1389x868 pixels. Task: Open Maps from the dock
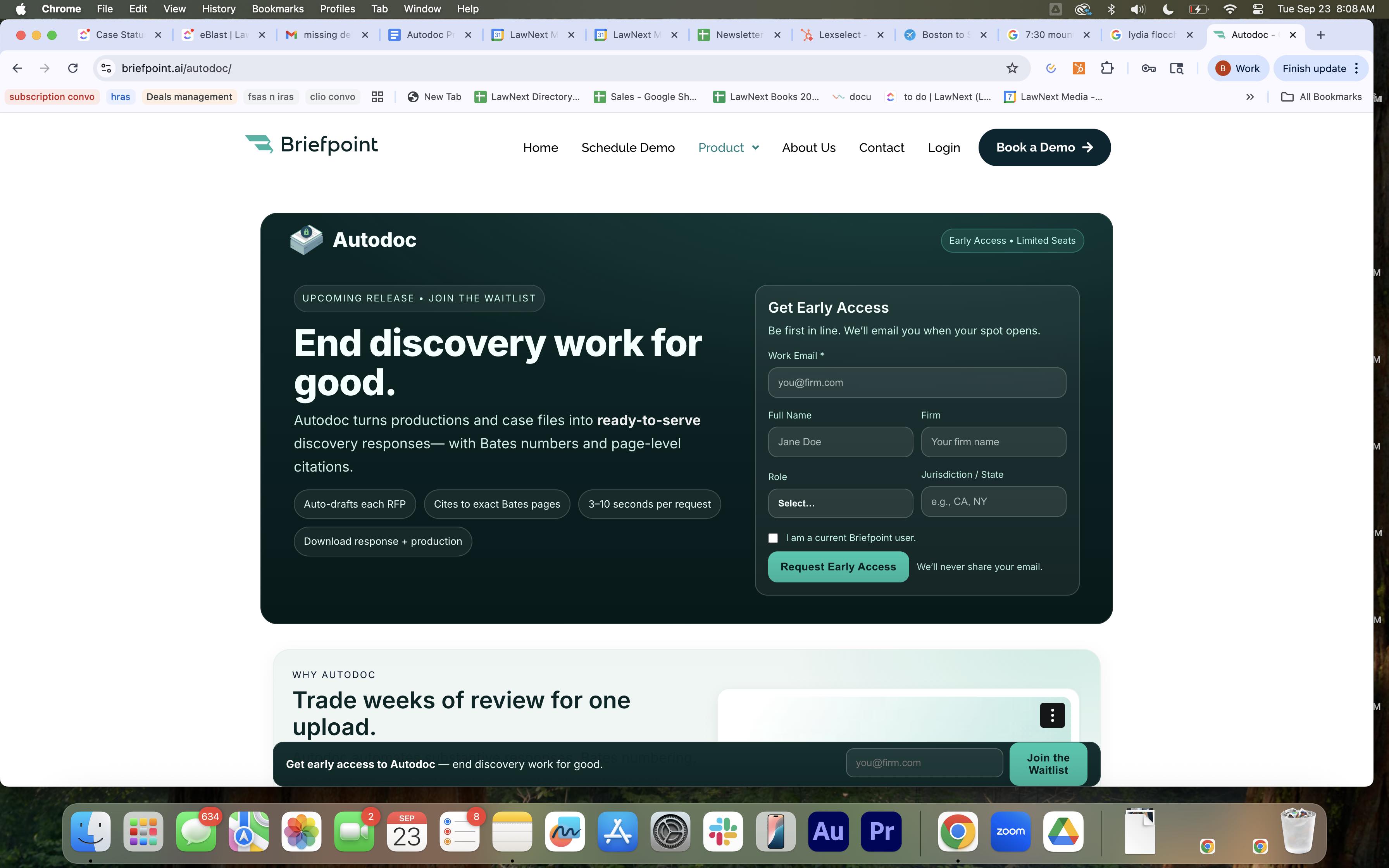(x=249, y=831)
